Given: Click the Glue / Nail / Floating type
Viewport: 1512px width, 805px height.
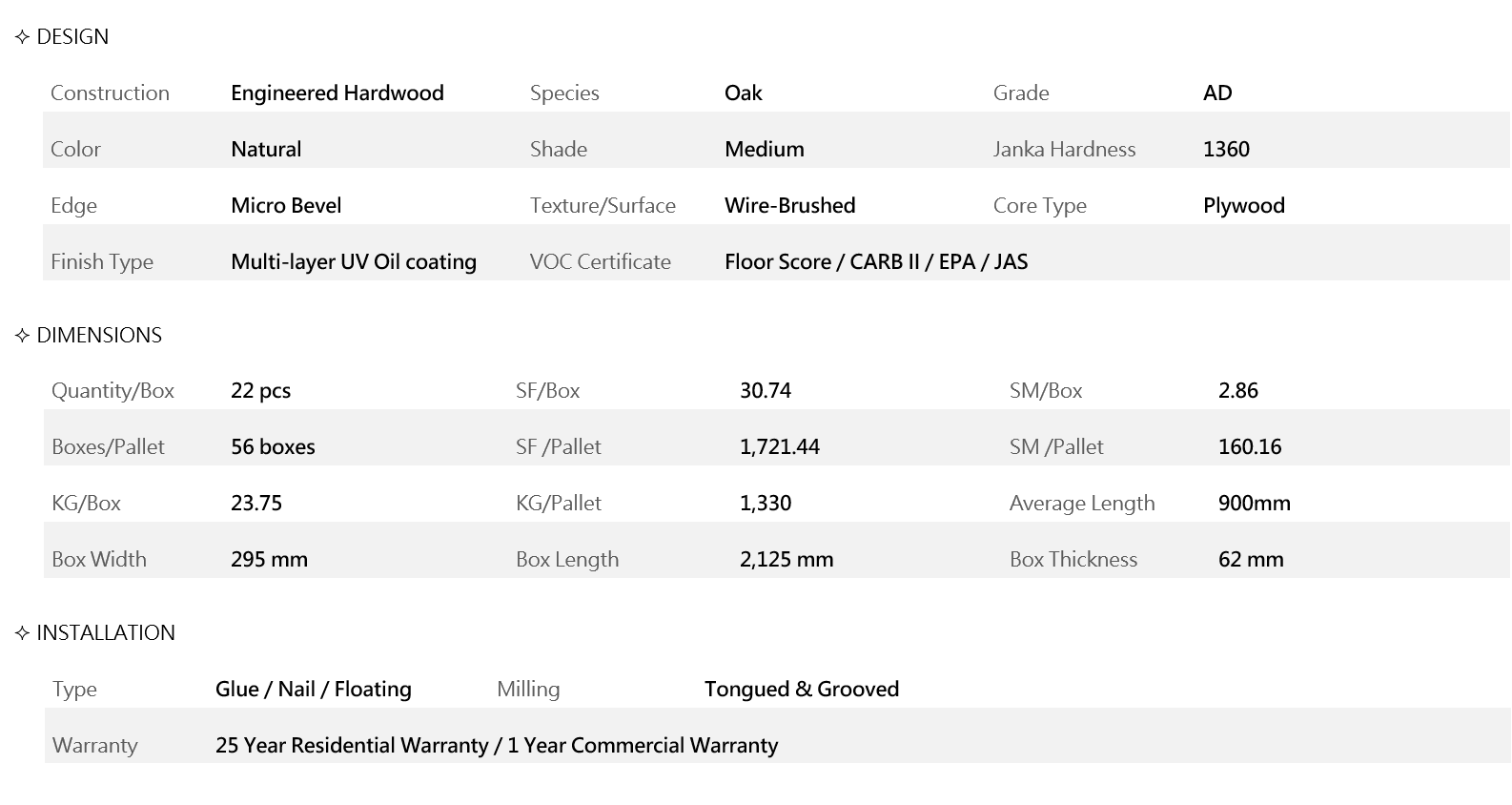Looking at the screenshot, I should pos(314,690).
